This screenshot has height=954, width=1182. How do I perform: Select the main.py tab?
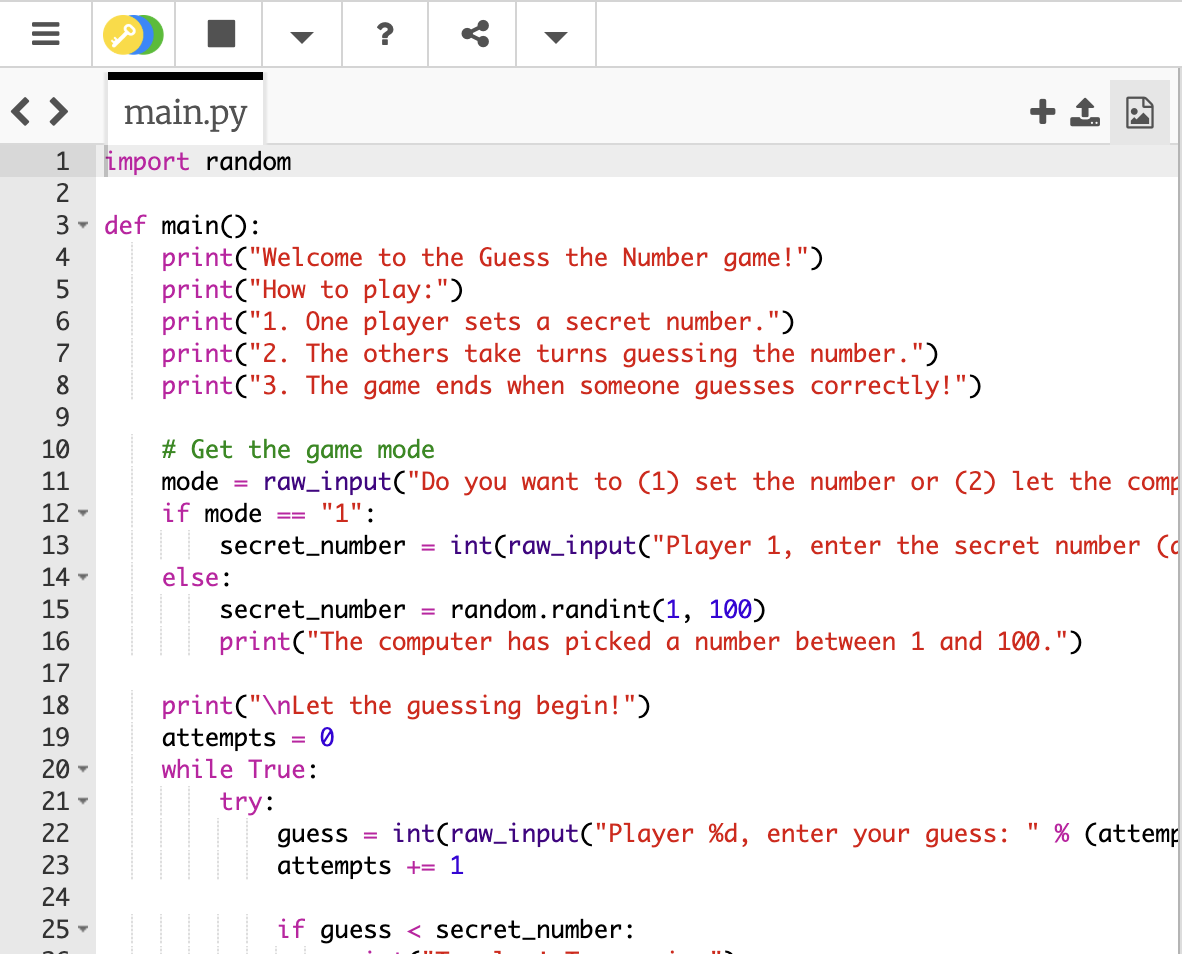185,113
